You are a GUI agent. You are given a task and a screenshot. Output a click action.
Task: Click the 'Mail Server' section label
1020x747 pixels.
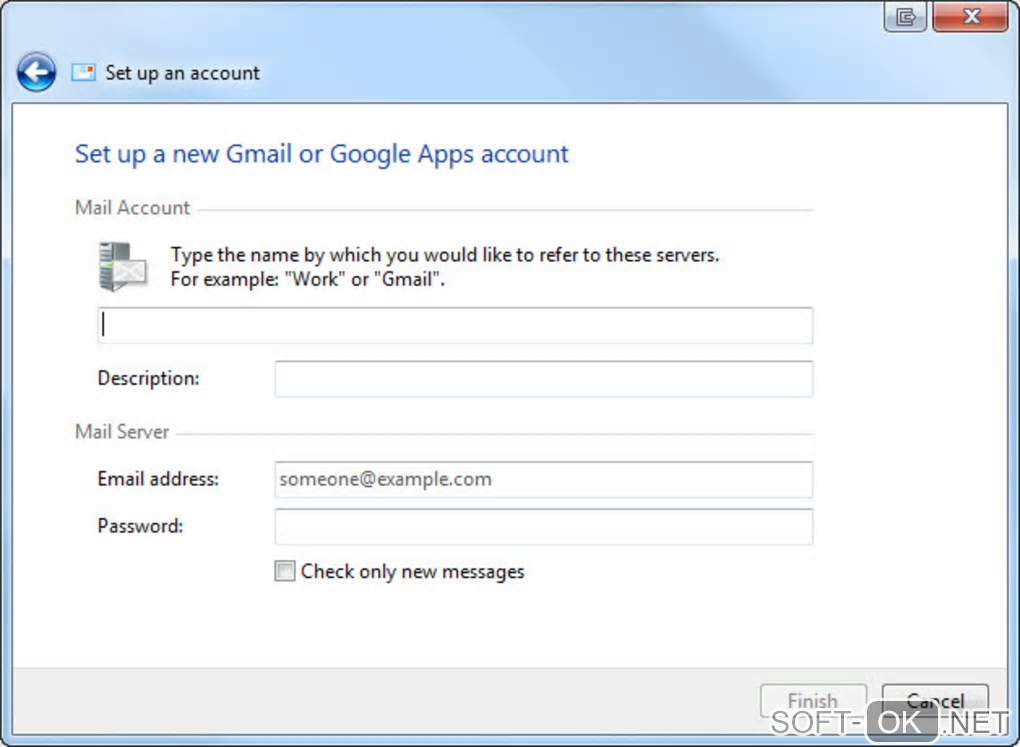122,432
